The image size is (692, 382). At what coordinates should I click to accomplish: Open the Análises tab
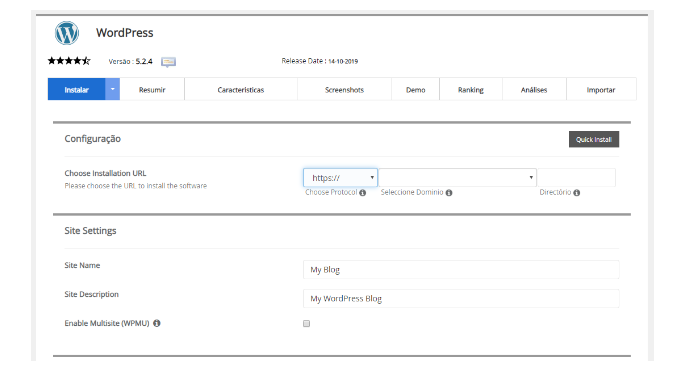[534, 90]
